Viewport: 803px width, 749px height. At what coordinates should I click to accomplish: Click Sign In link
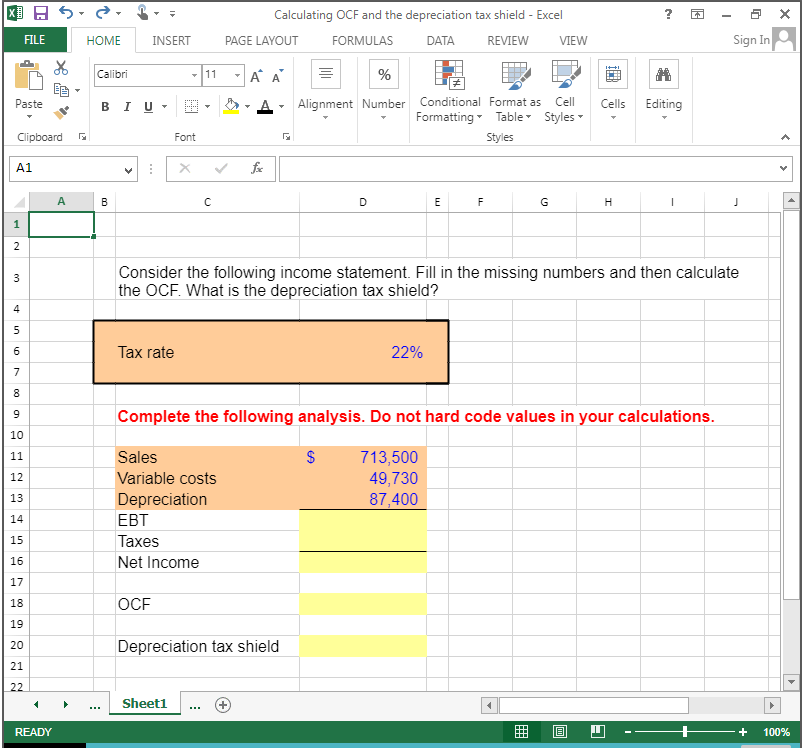click(x=751, y=40)
